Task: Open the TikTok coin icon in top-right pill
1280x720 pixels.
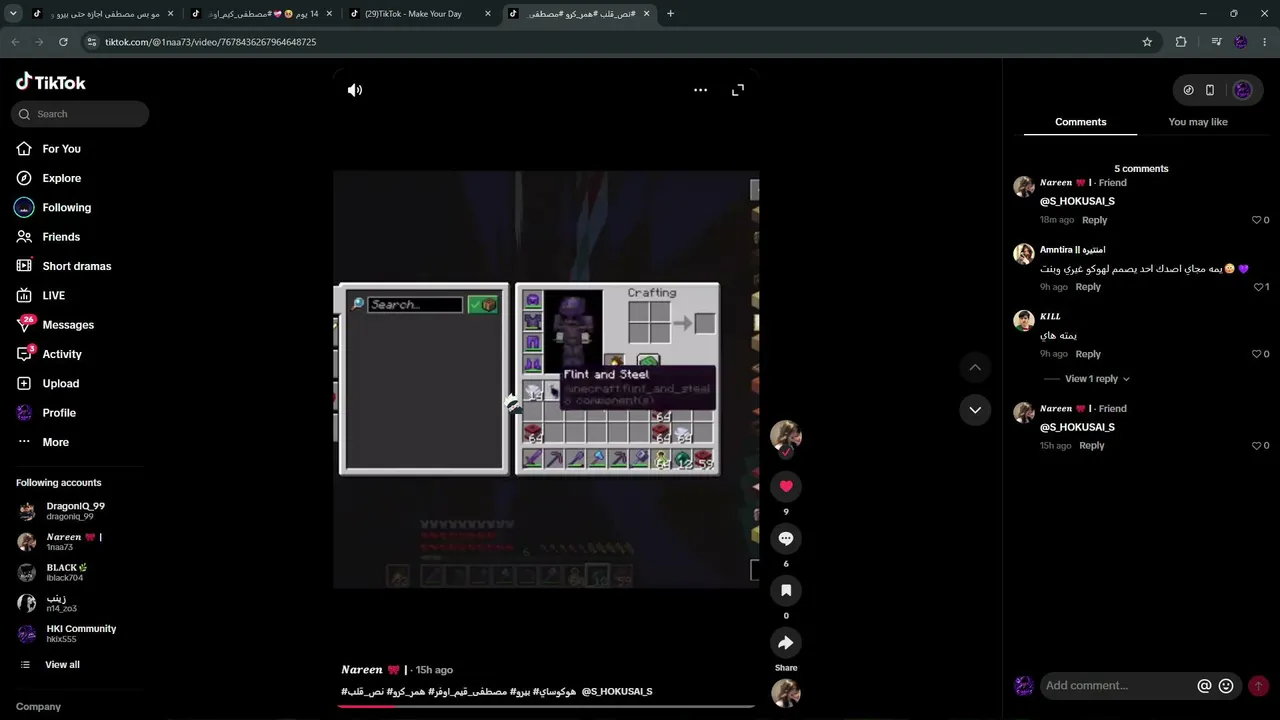Action: [x=1188, y=90]
